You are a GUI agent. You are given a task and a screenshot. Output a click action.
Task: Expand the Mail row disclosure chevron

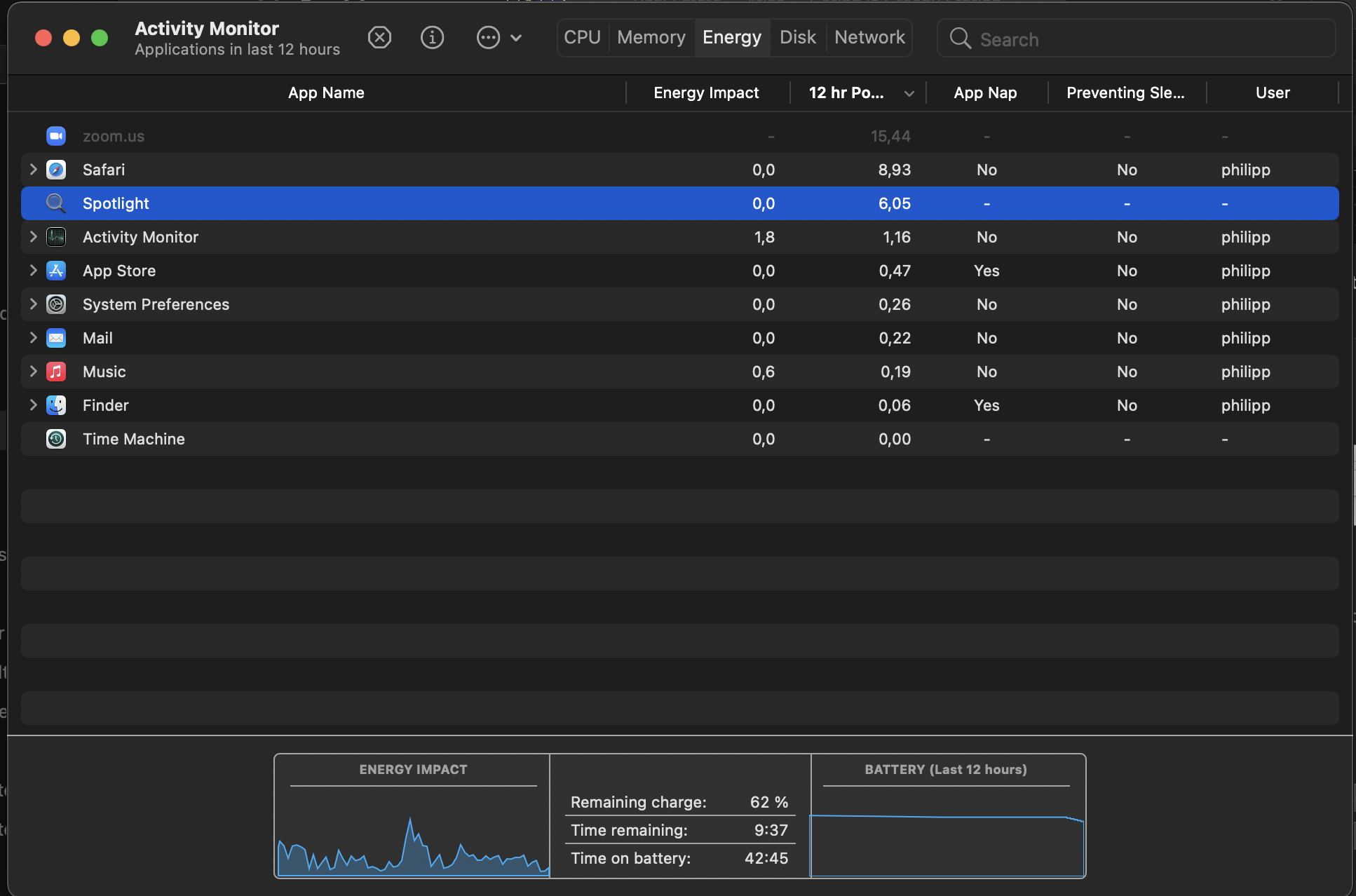33,338
